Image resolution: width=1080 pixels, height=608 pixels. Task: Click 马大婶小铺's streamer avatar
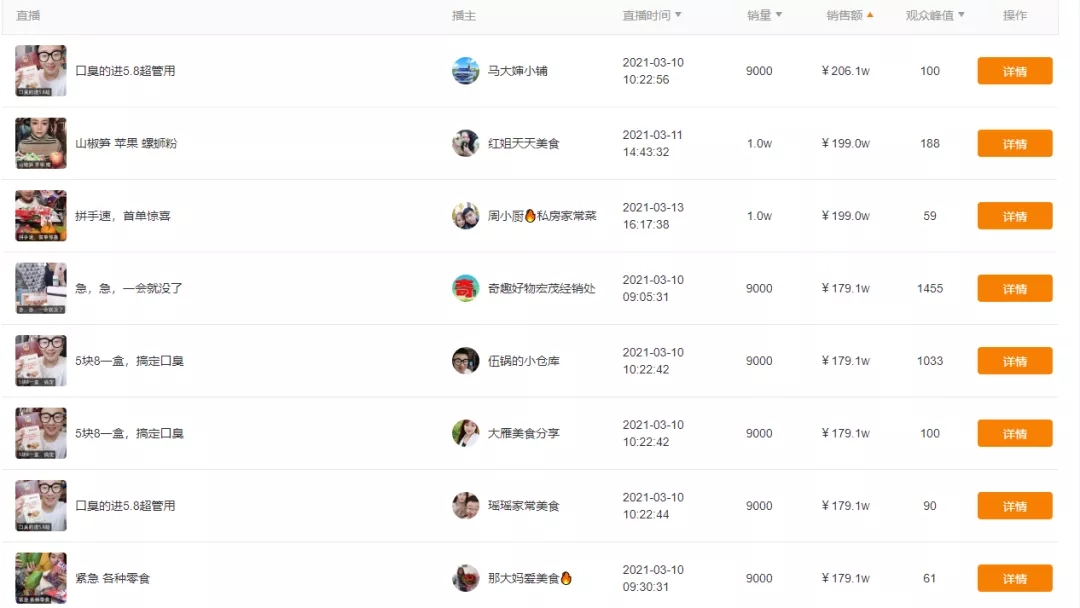coord(466,71)
